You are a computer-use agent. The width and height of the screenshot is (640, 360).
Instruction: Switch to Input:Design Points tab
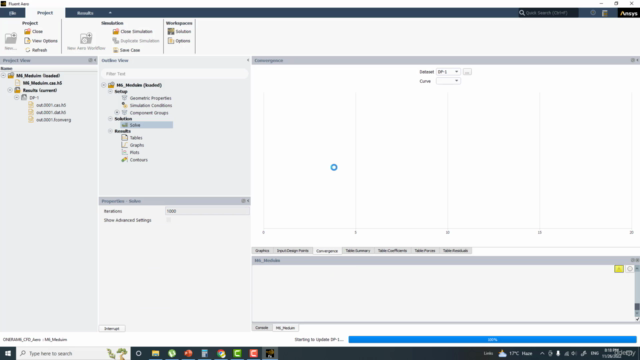[292, 251]
